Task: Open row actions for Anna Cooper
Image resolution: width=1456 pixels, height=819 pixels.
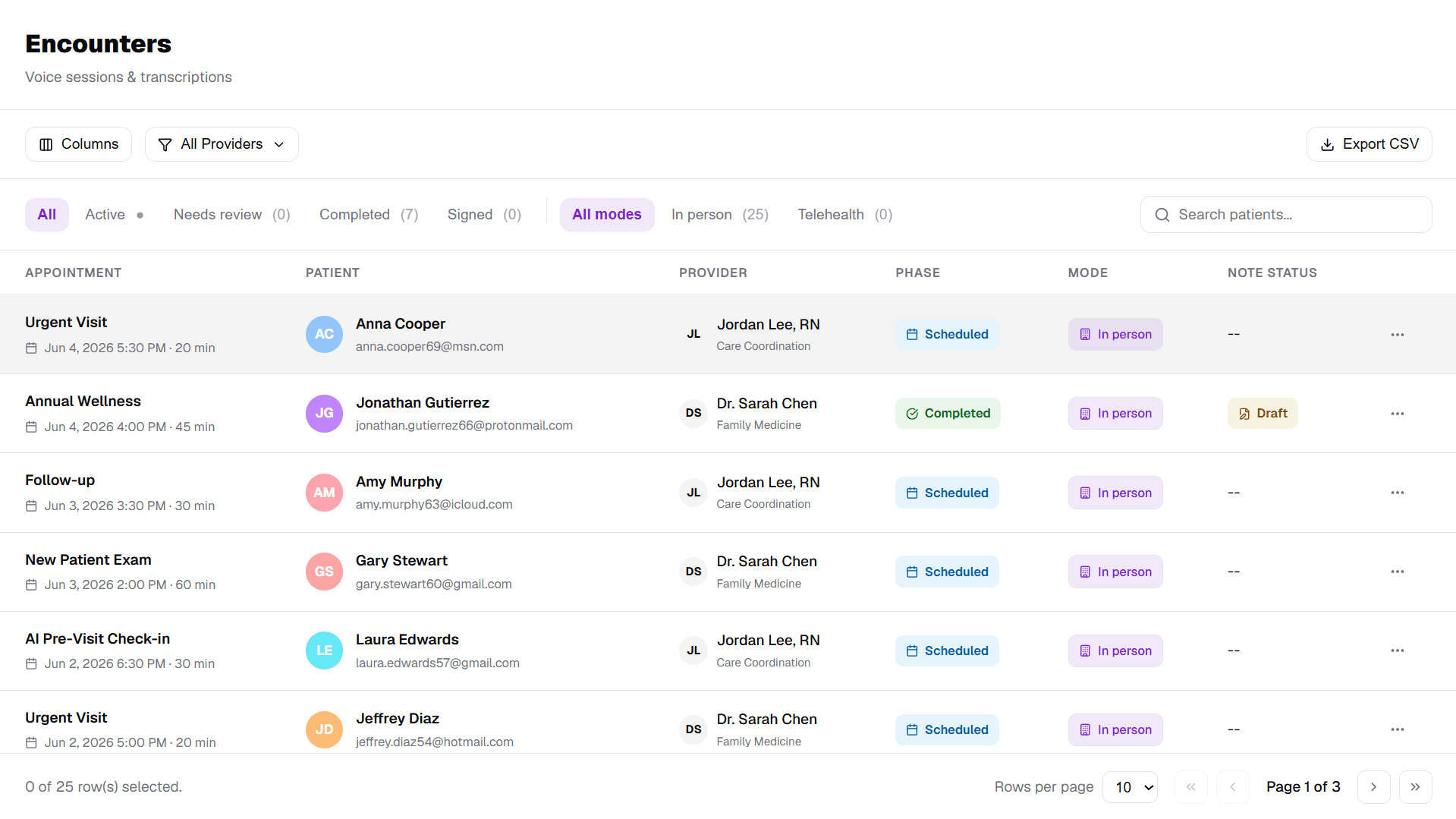Action: (1397, 335)
